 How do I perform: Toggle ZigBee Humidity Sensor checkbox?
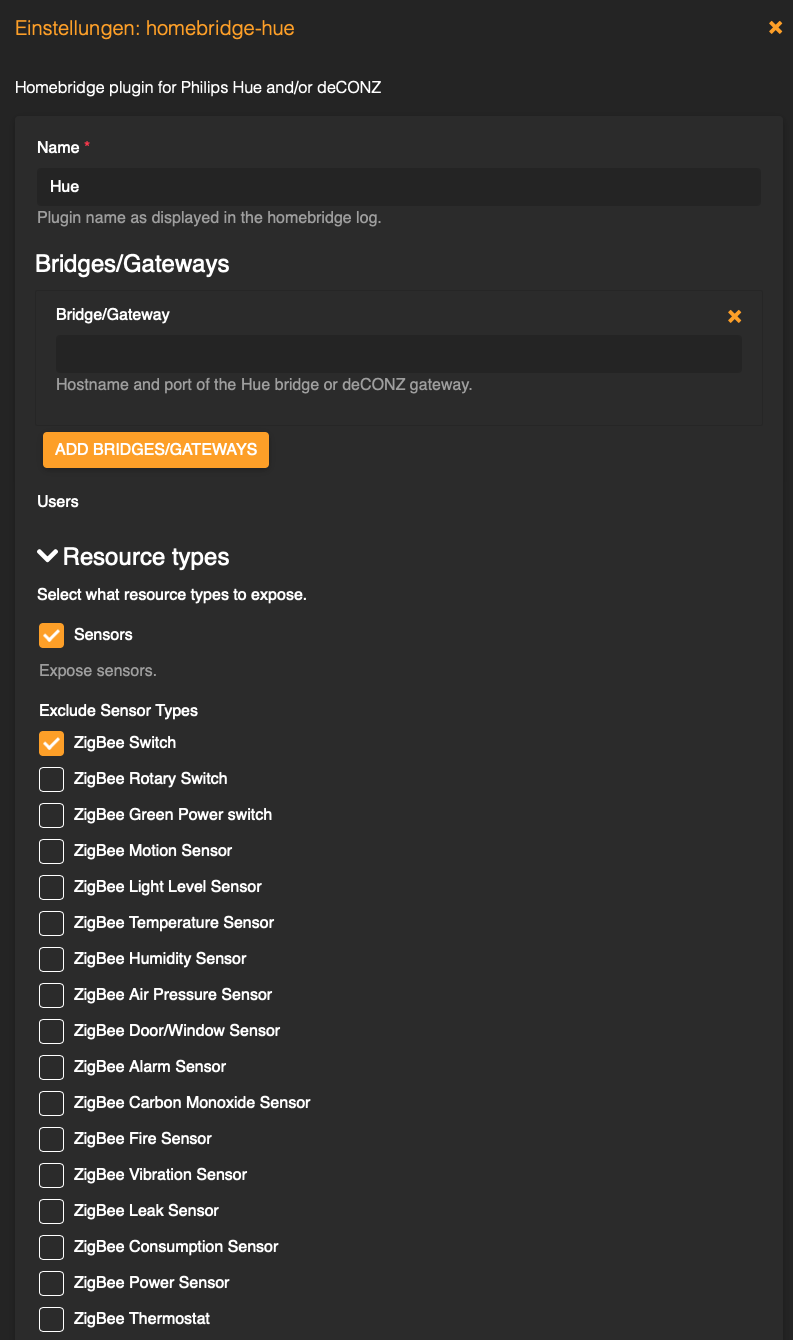pyautogui.click(x=51, y=959)
